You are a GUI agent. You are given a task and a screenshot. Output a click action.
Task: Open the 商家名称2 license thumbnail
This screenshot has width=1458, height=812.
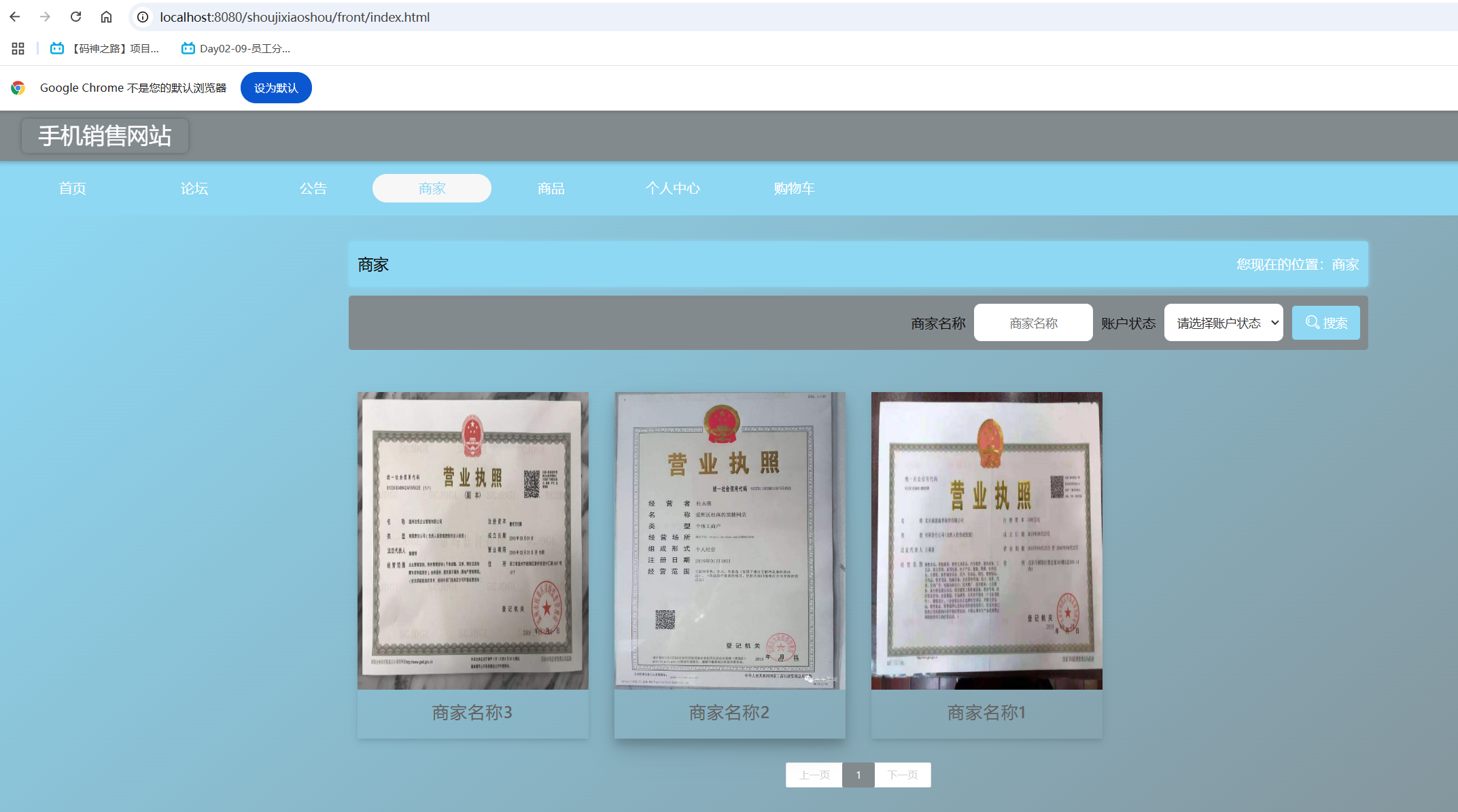coord(729,540)
